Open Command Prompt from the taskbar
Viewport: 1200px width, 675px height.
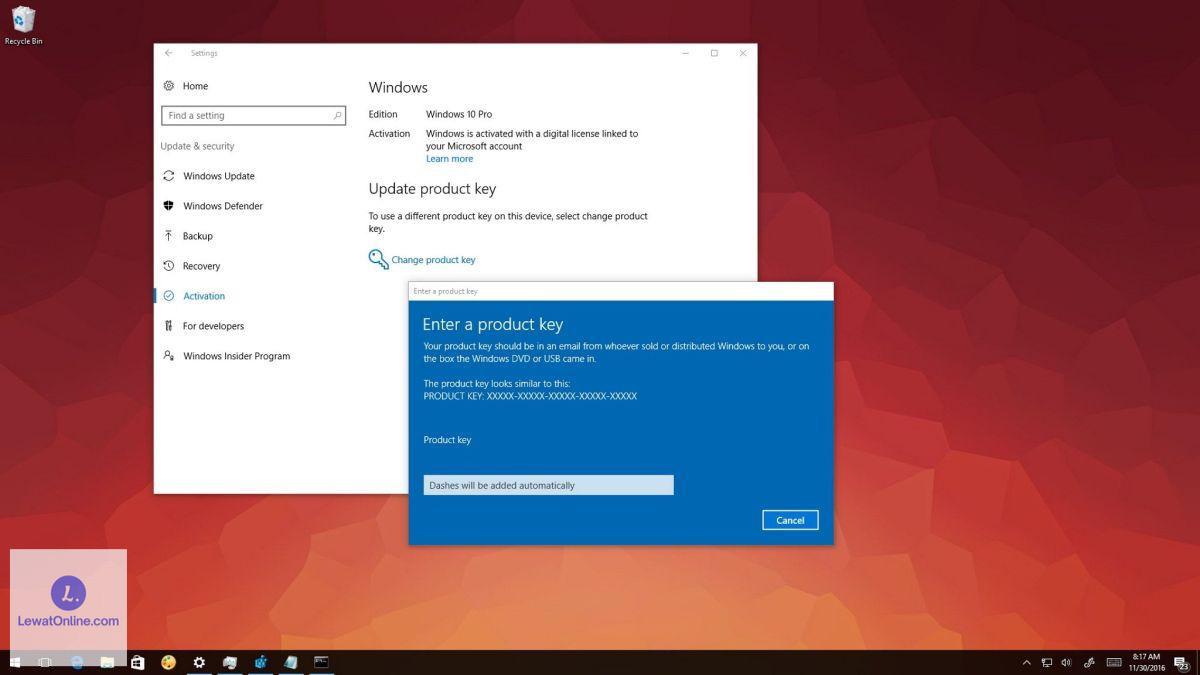(x=321, y=662)
